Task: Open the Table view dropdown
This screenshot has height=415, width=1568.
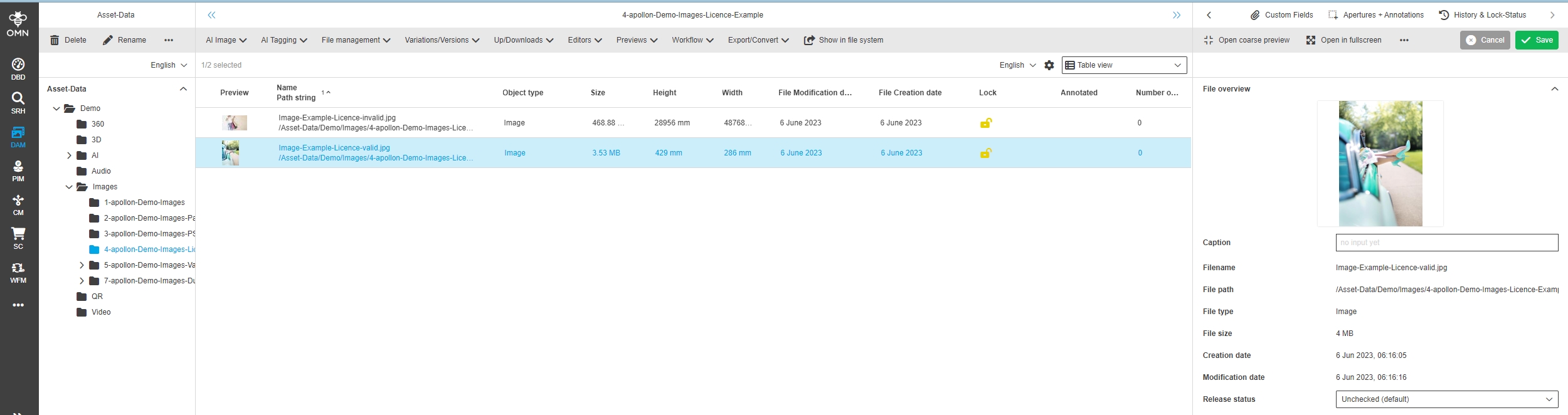Action: (x=1123, y=65)
